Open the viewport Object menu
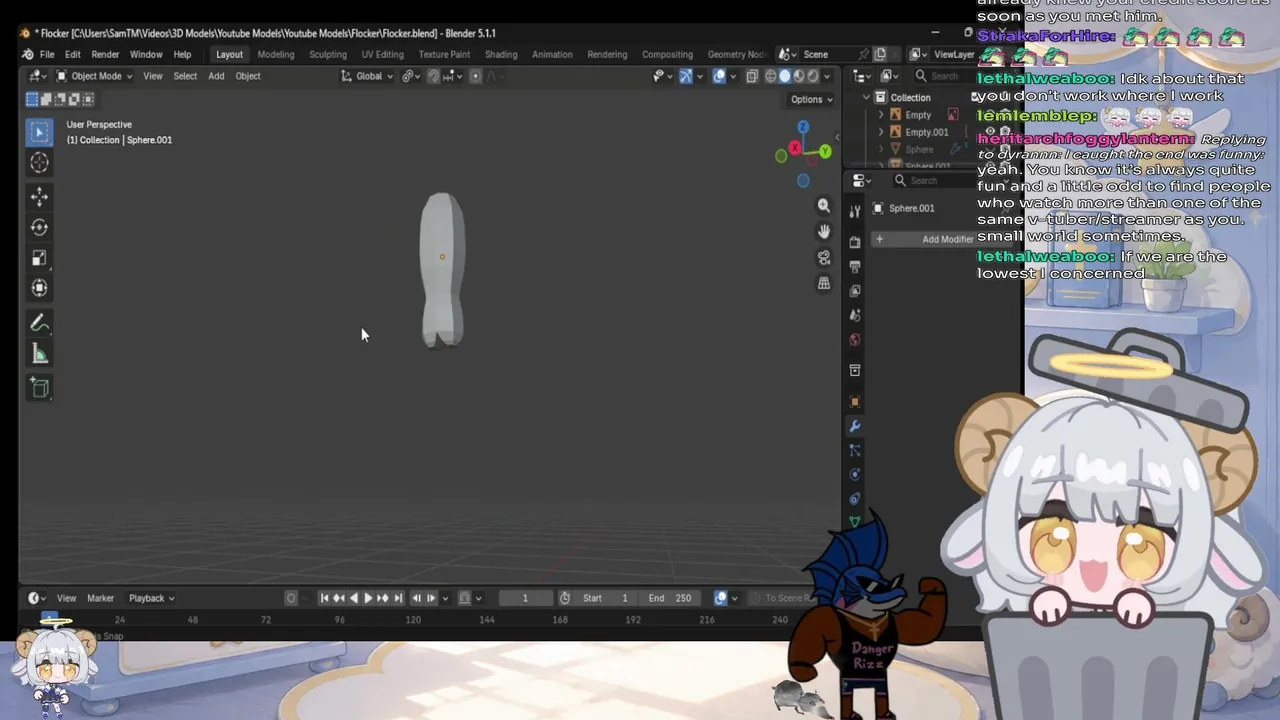The width and height of the screenshot is (1280, 720). (x=248, y=76)
